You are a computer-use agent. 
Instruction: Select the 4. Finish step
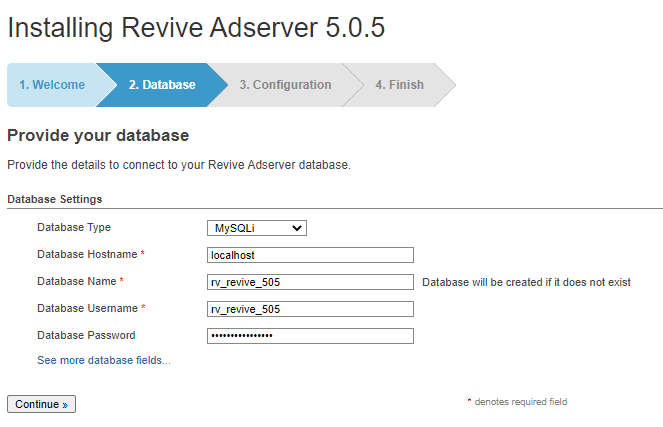(399, 85)
